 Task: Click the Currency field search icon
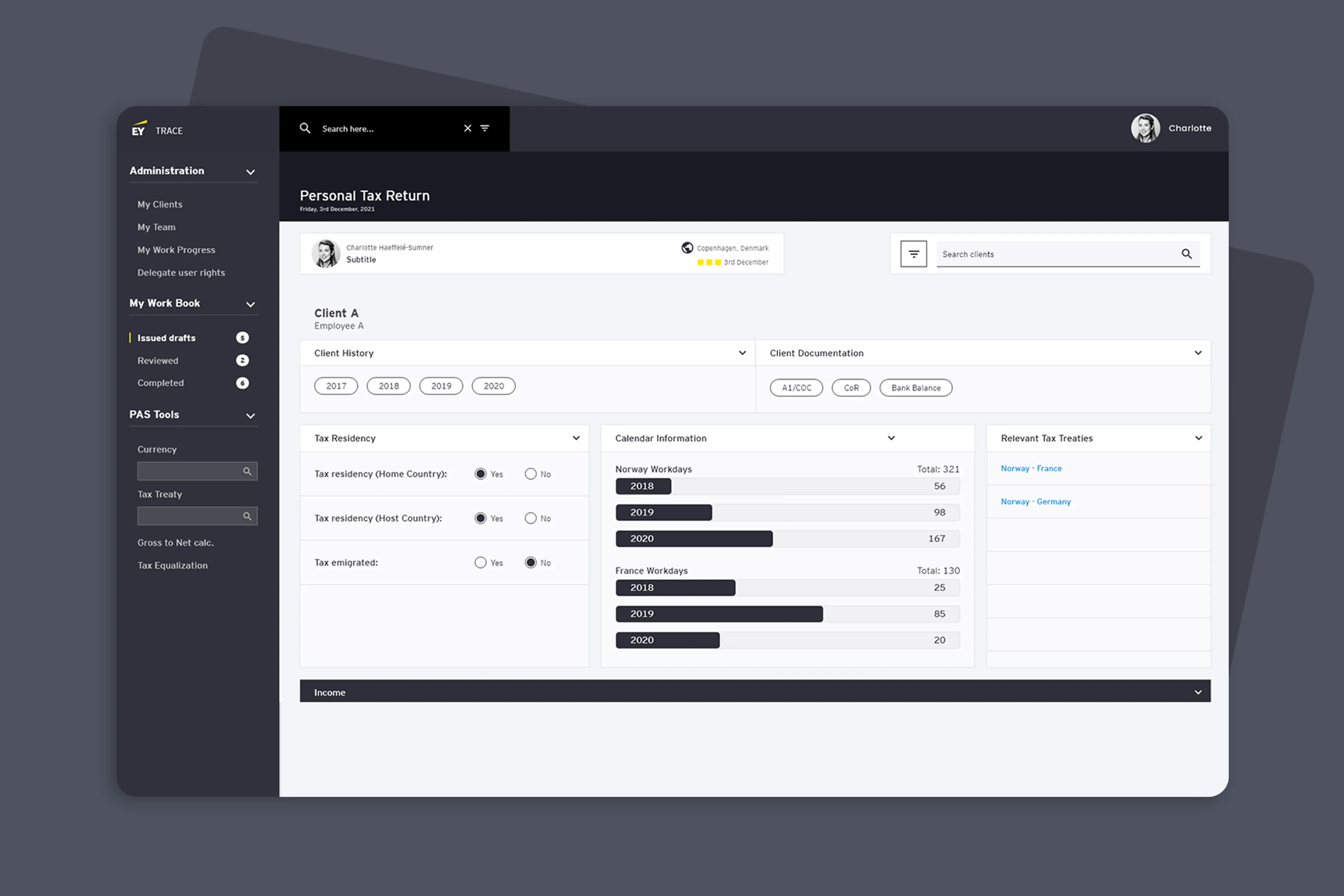click(x=247, y=471)
